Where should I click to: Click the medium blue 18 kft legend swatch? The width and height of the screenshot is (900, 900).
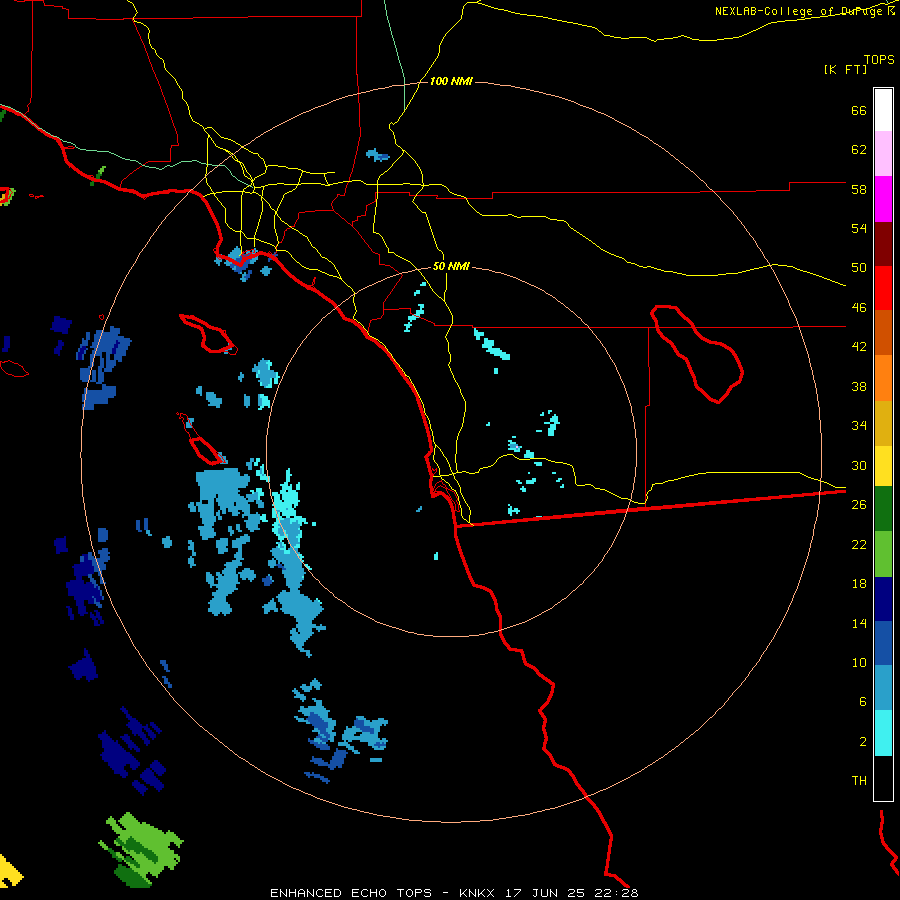coord(883,643)
